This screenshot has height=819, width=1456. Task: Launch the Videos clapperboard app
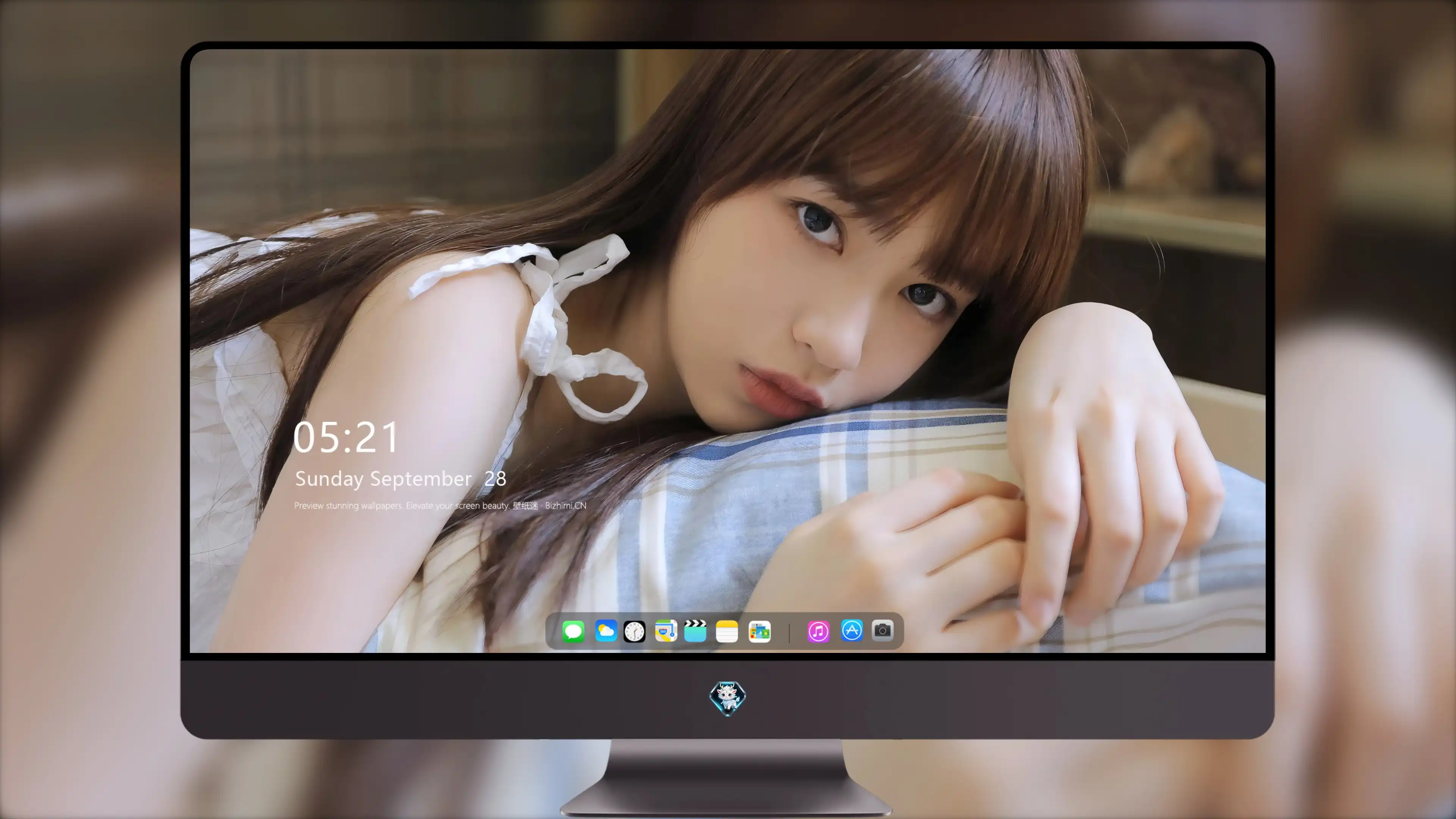[695, 631]
